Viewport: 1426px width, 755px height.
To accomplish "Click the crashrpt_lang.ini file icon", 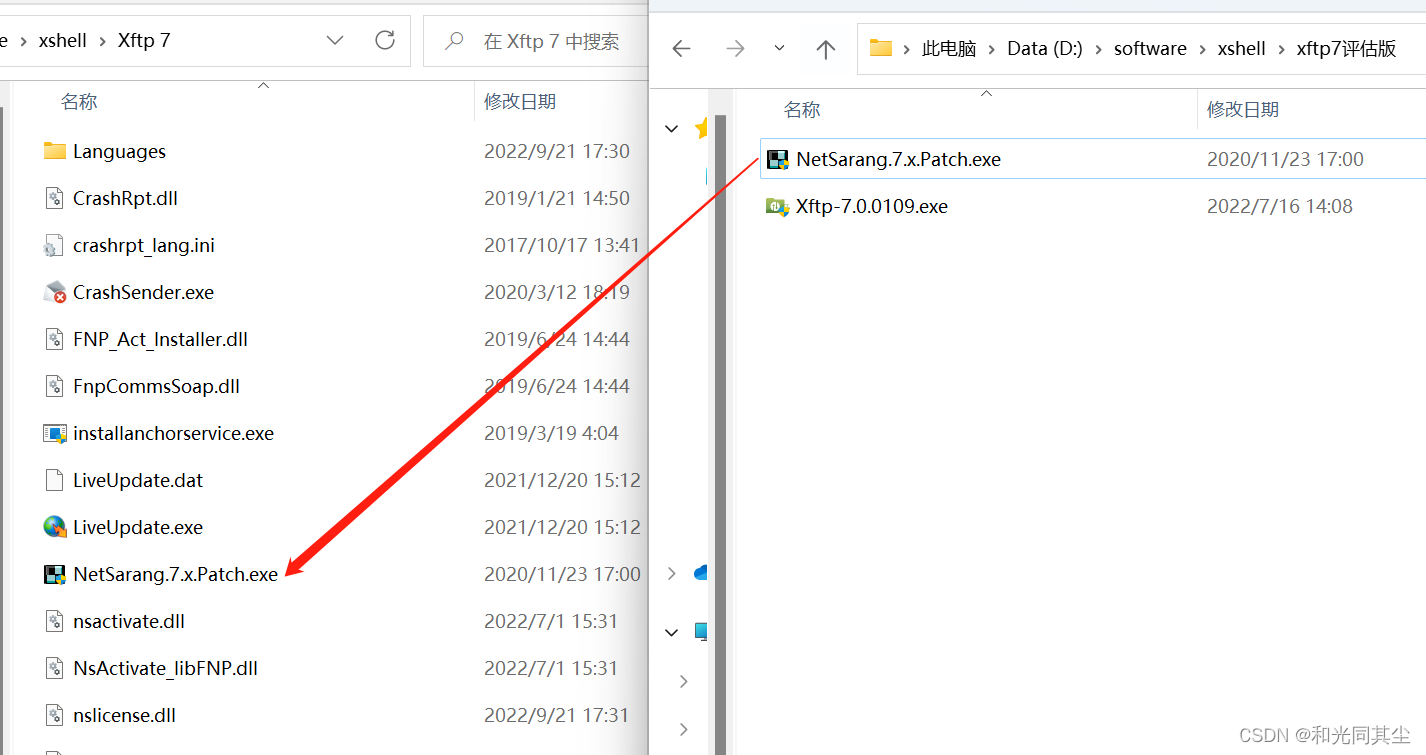I will pyautogui.click(x=55, y=245).
